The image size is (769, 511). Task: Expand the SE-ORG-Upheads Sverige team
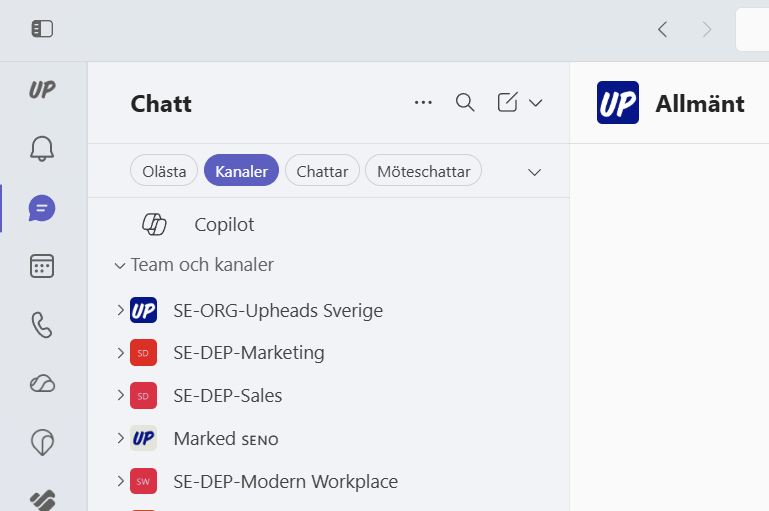click(120, 310)
